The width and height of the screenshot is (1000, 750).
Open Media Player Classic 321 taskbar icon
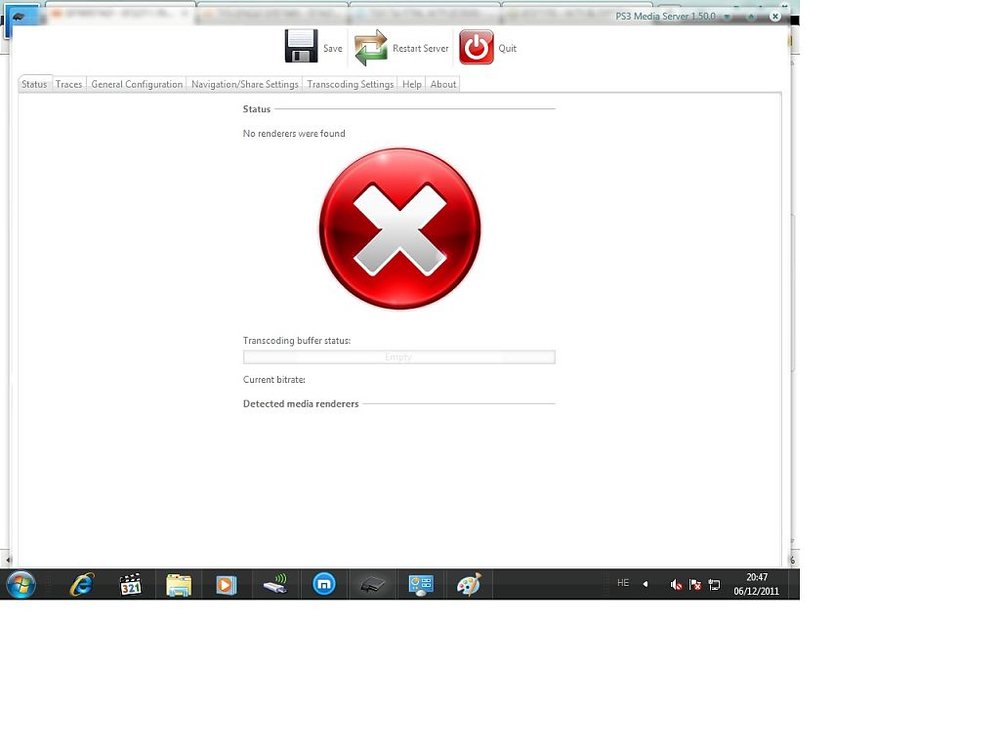coord(131,584)
